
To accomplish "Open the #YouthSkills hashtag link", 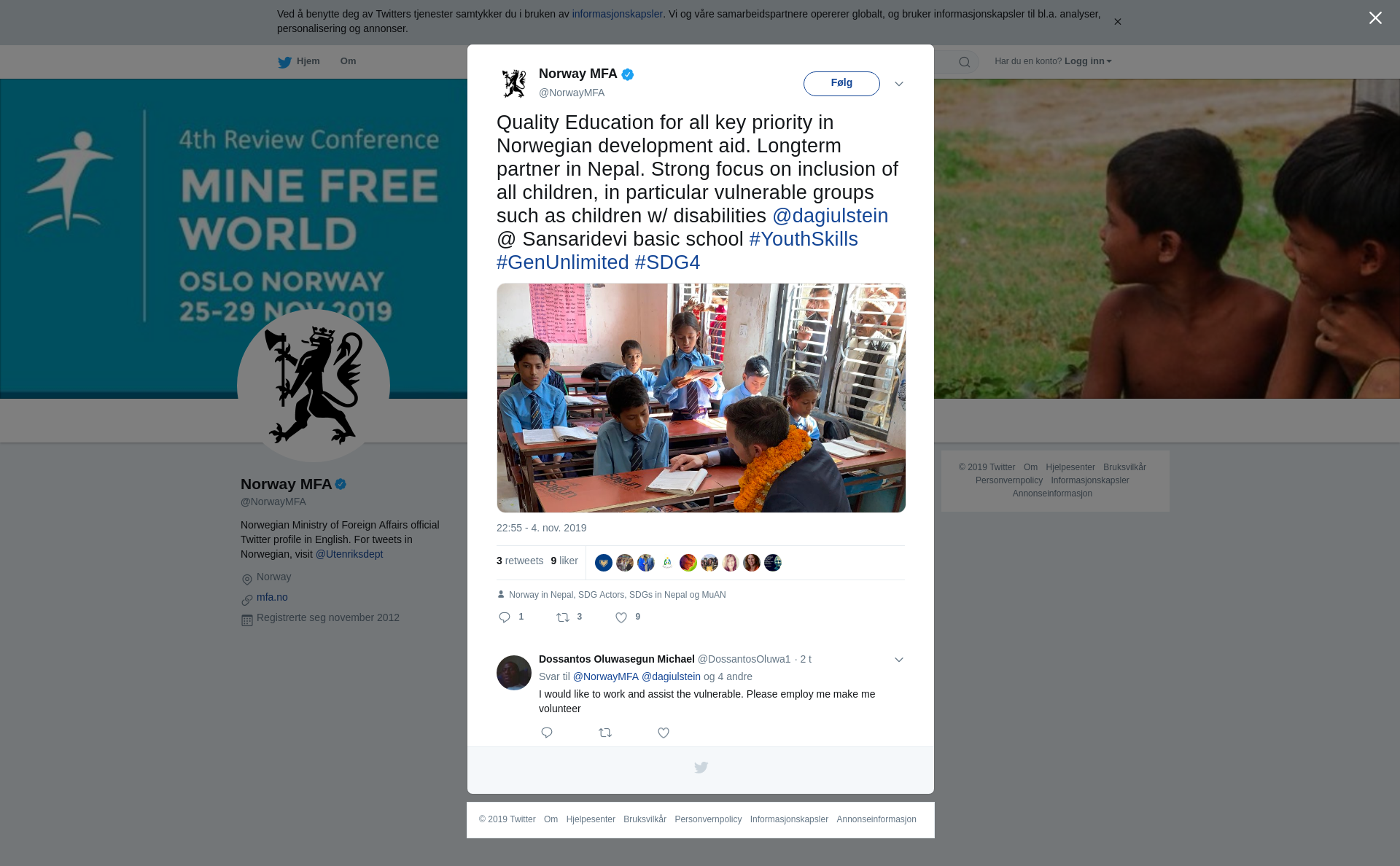I will click(804, 239).
